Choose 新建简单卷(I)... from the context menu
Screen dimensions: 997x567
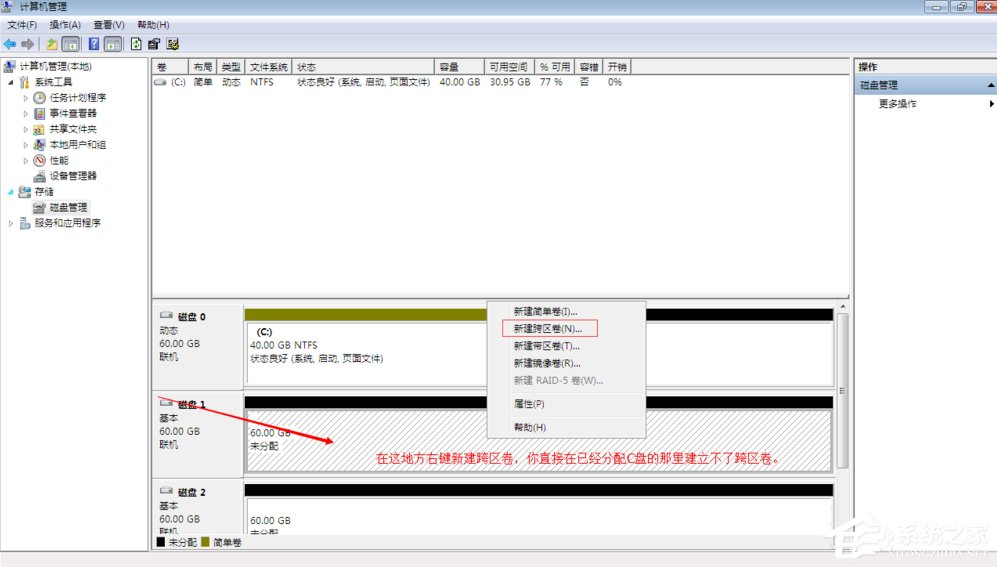[x=546, y=311]
